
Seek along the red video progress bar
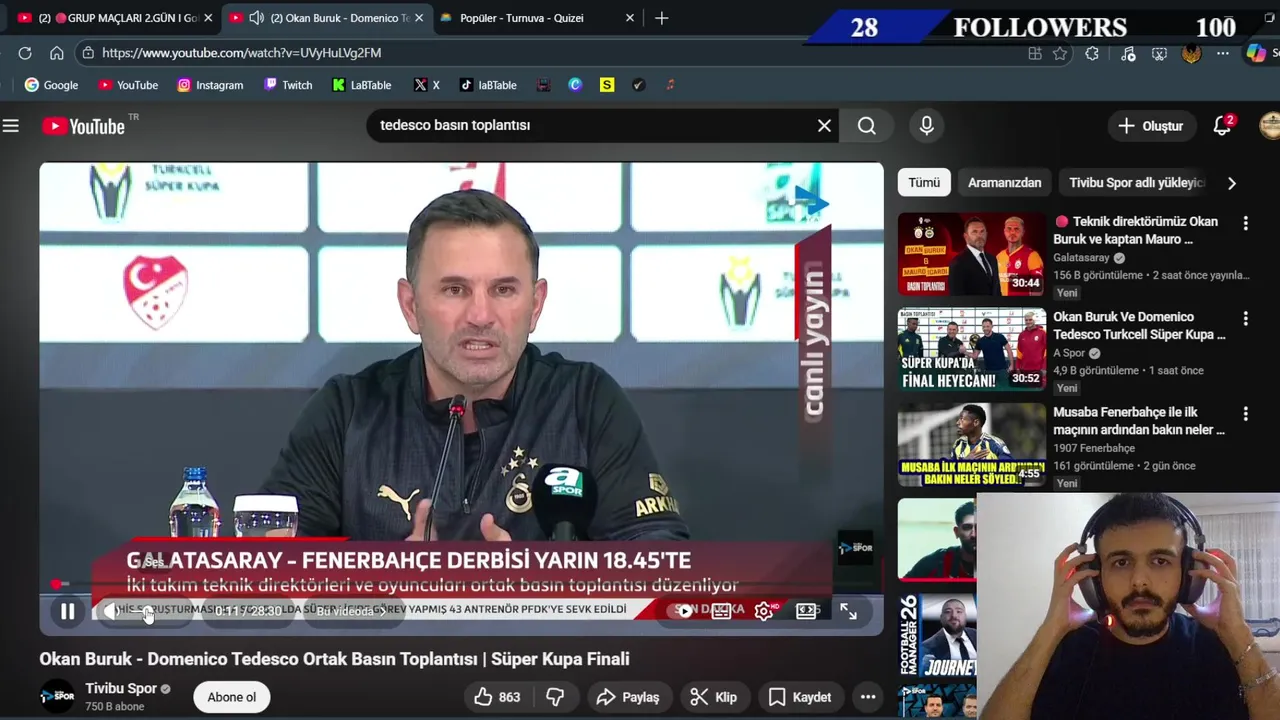click(461, 583)
